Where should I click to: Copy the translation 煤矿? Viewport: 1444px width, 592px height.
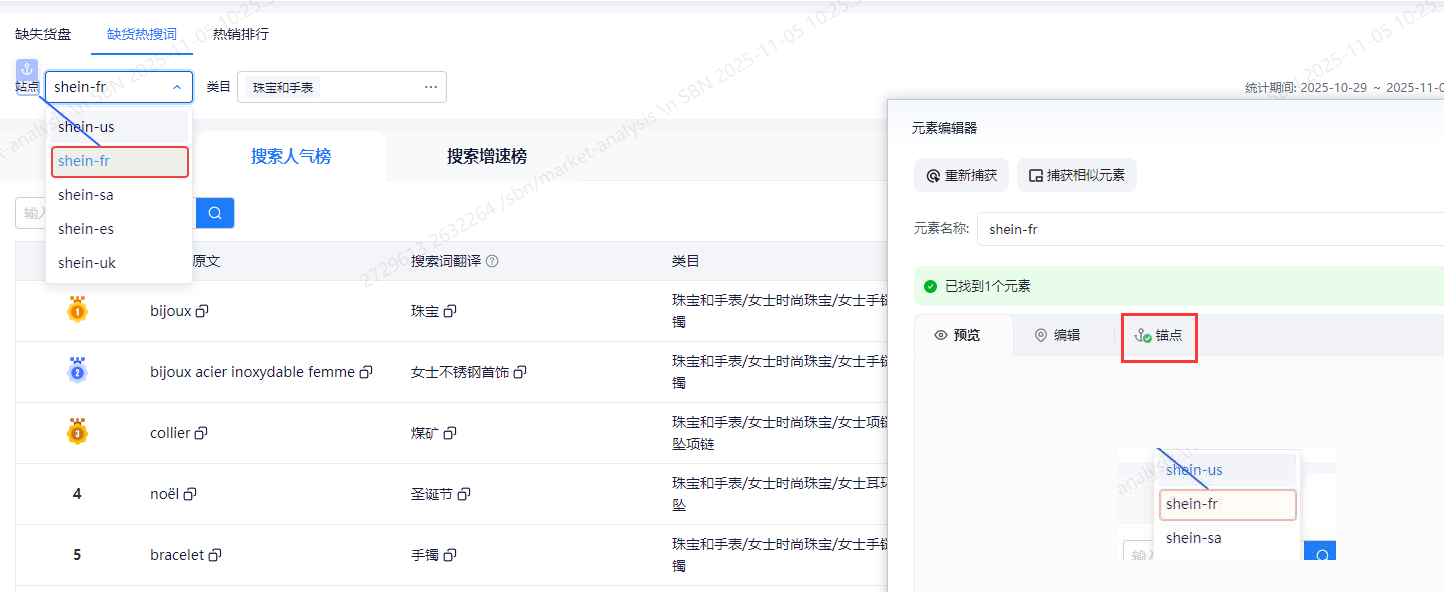pos(450,433)
